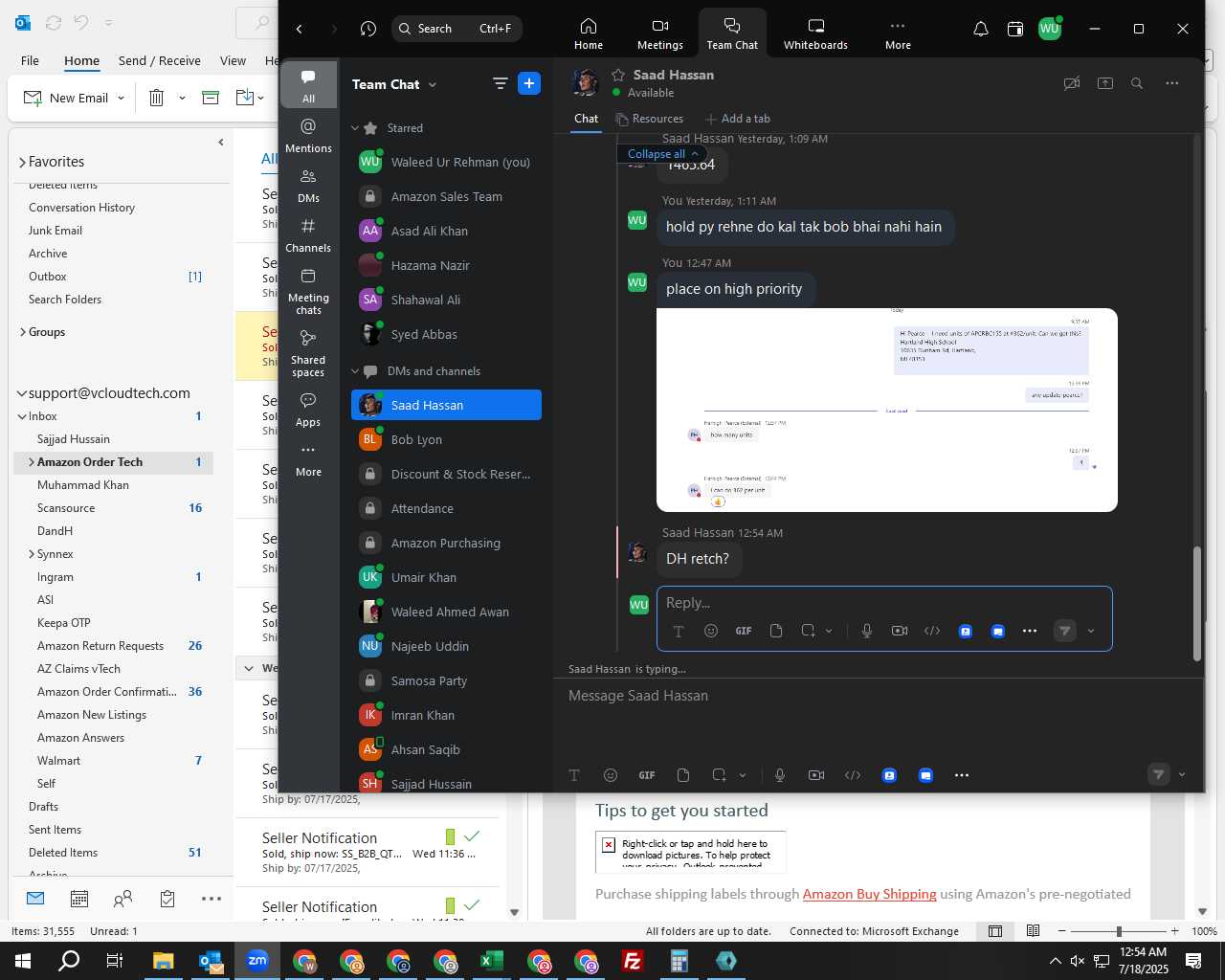Switch to Zoom Whiteboards tab
Viewport: 1225px width, 980px height.
click(x=815, y=33)
